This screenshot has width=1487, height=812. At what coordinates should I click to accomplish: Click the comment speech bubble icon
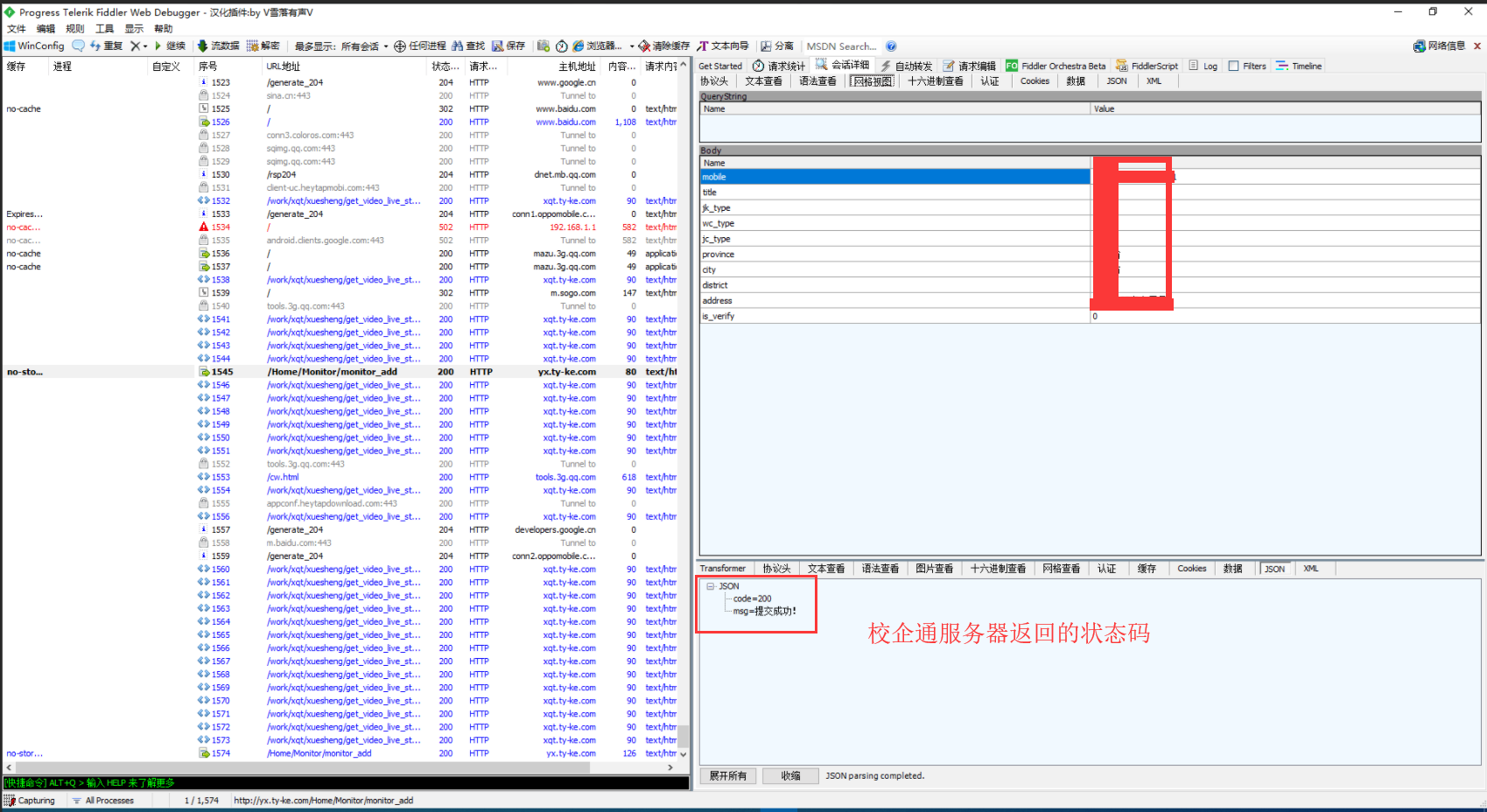point(79,45)
